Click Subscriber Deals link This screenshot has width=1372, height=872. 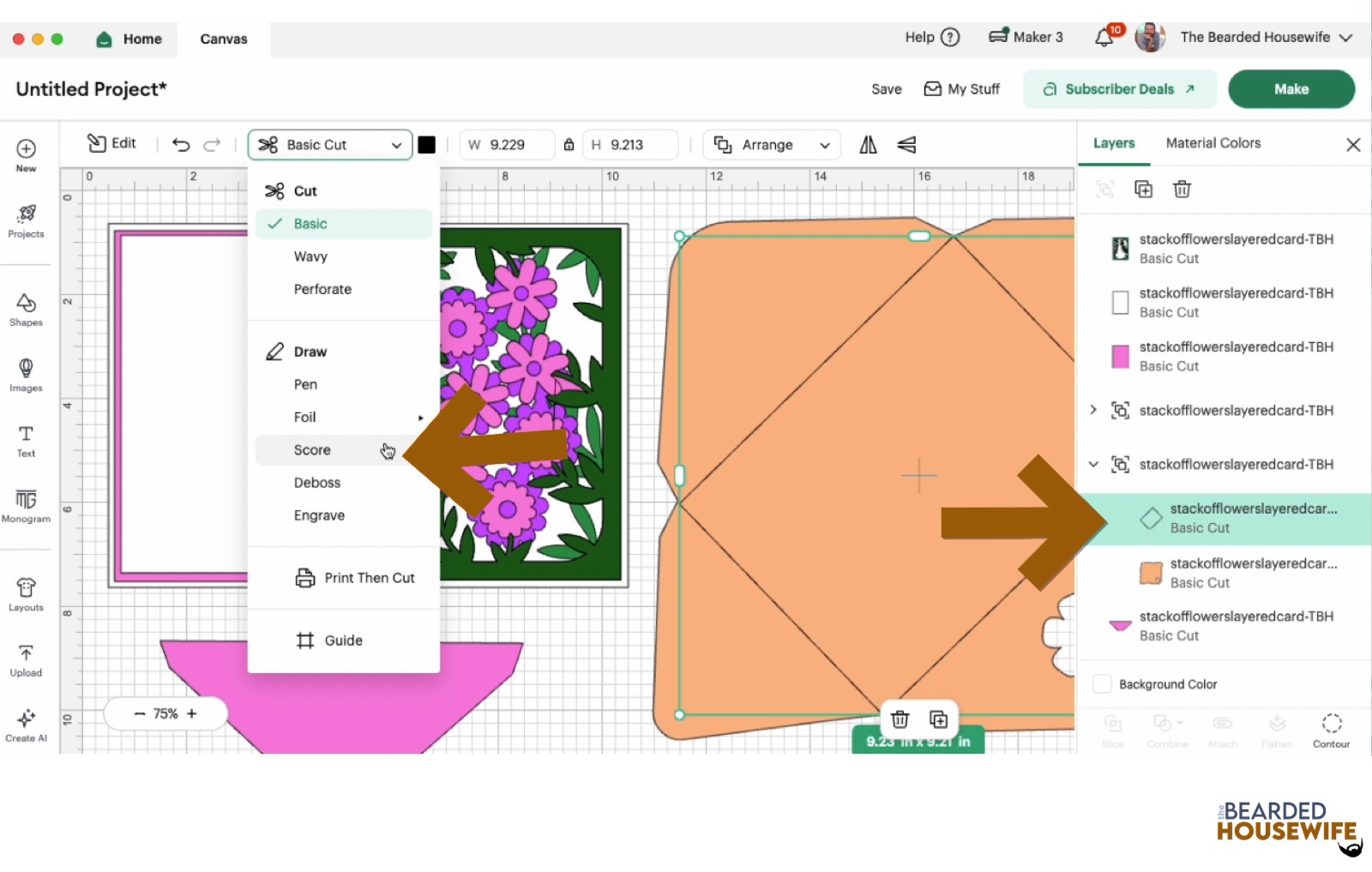[1119, 89]
